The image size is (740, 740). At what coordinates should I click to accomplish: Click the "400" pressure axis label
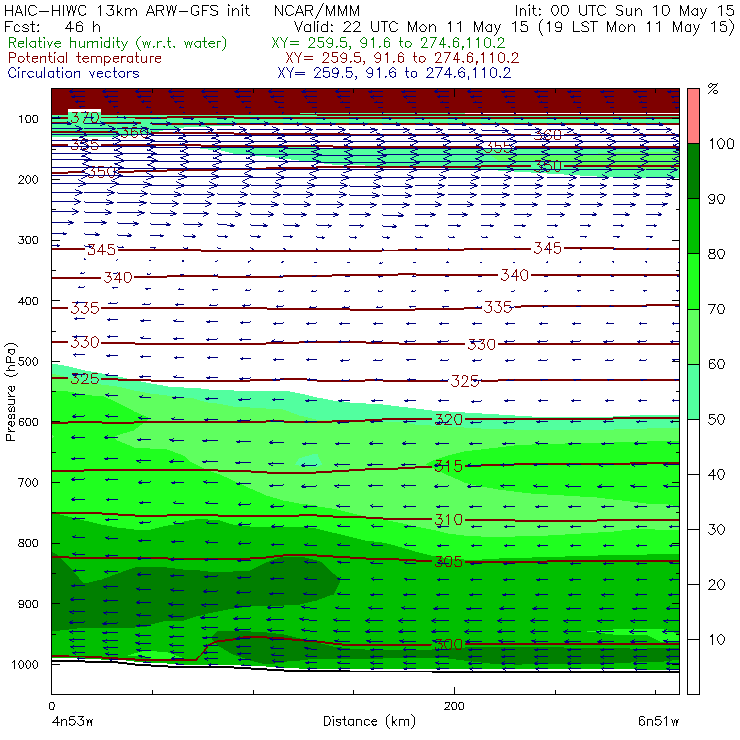point(28,301)
